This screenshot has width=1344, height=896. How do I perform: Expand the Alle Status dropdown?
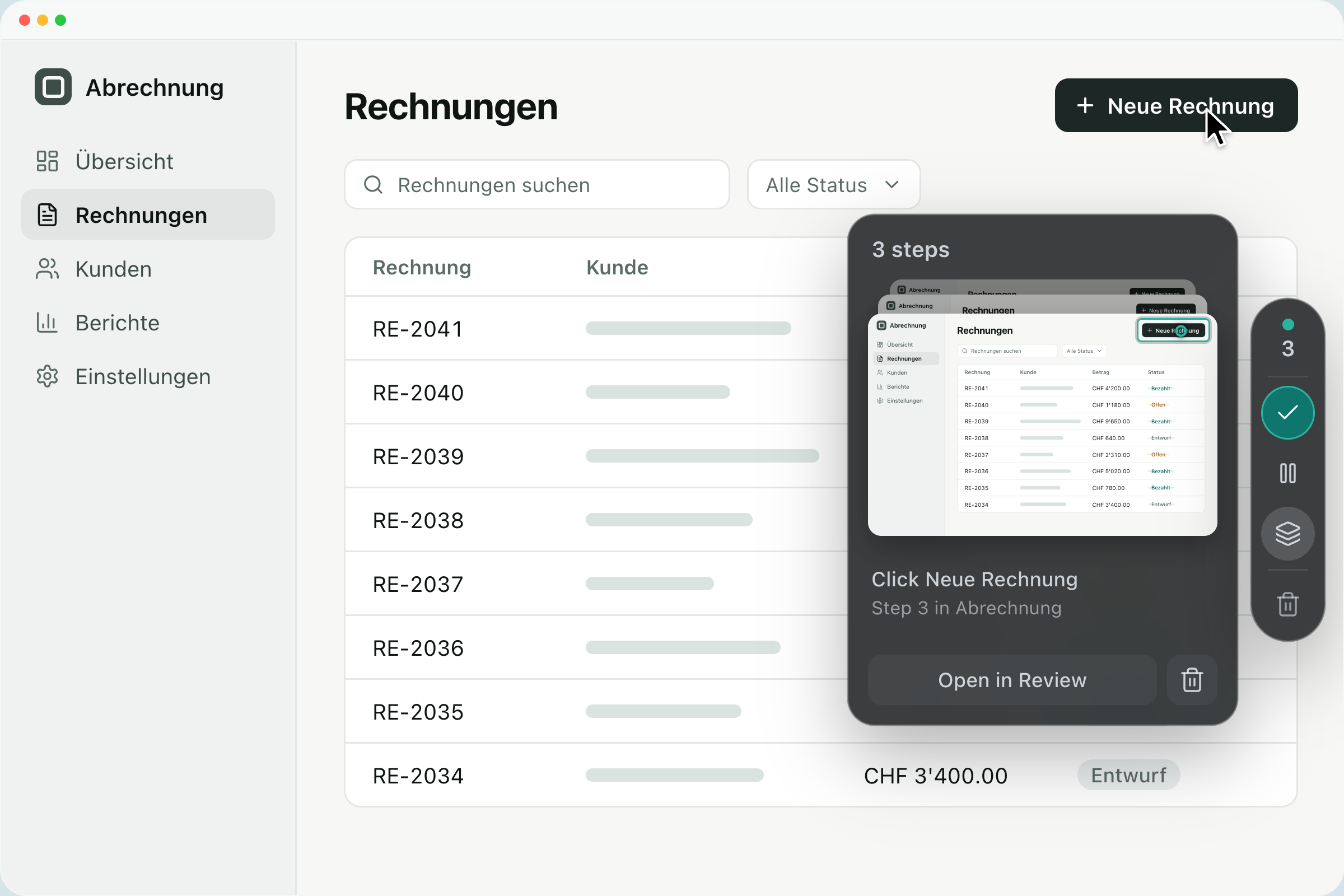834,185
